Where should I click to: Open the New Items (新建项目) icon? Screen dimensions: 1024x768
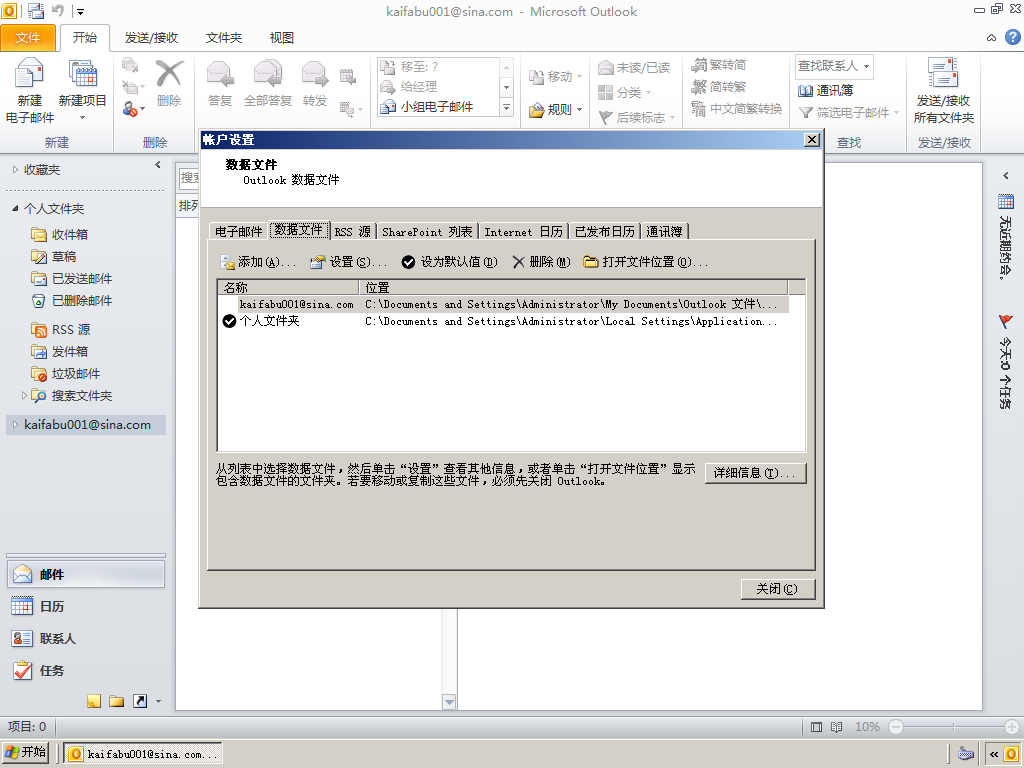click(82, 74)
